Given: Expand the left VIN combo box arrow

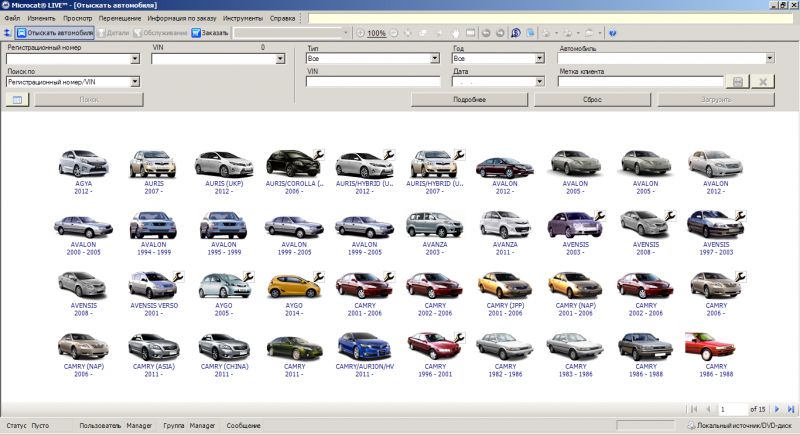Looking at the screenshot, I should pyautogui.click(x=280, y=59).
